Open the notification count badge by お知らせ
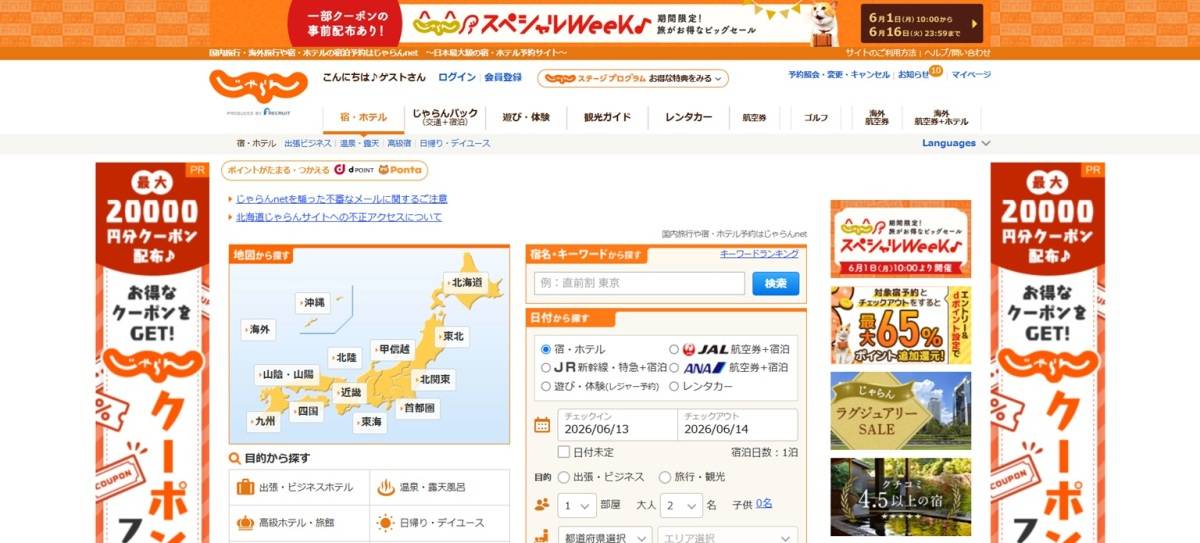1200x543 pixels. tap(936, 70)
